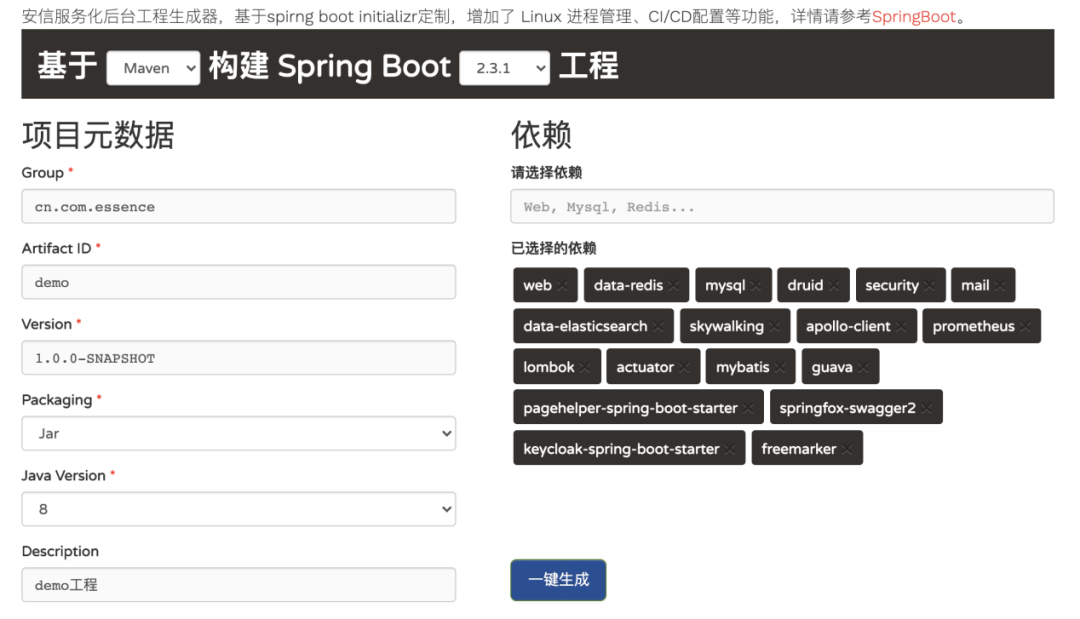Focus the Description input field
The width and height of the screenshot is (1080, 619).
point(238,585)
